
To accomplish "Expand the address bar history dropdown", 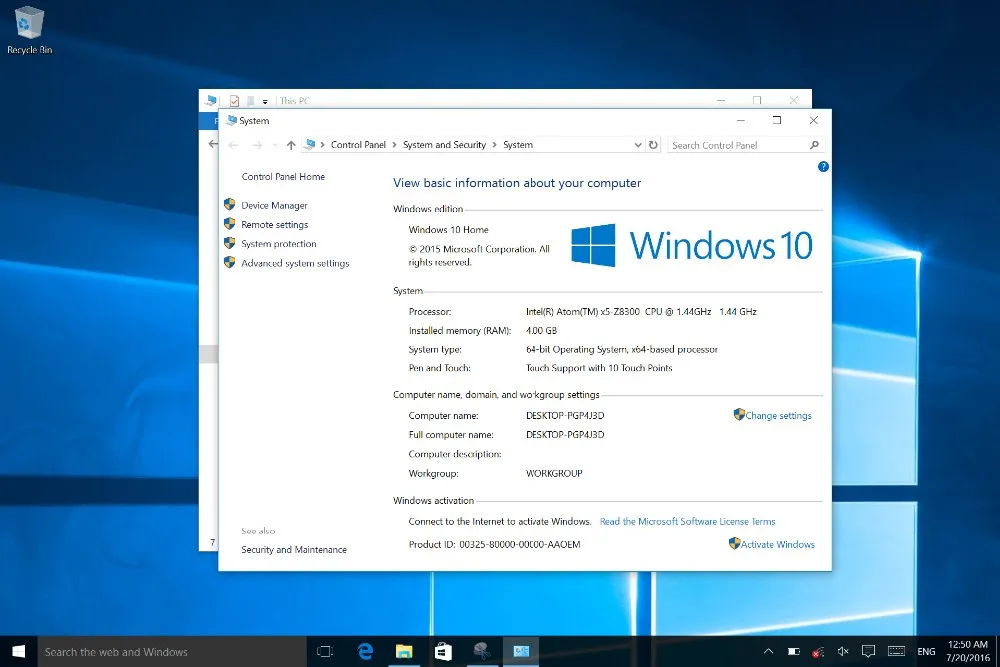I will coord(639,145).
